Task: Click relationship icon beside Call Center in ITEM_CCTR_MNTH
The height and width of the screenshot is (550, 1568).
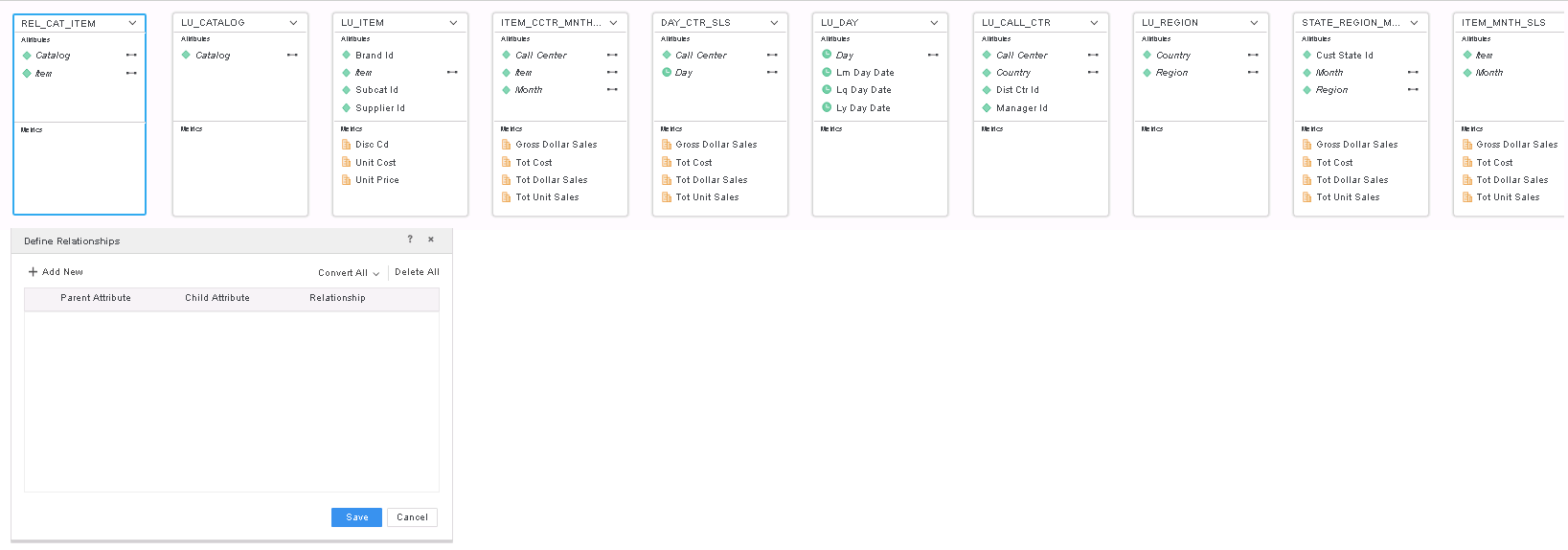Action: (612, 56)
